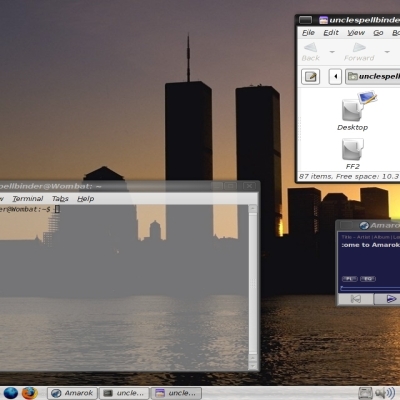The width and height of the screenshot is (400, 400).
Task: Open the Amarok player window menu button
Action: tap(346, 226)
